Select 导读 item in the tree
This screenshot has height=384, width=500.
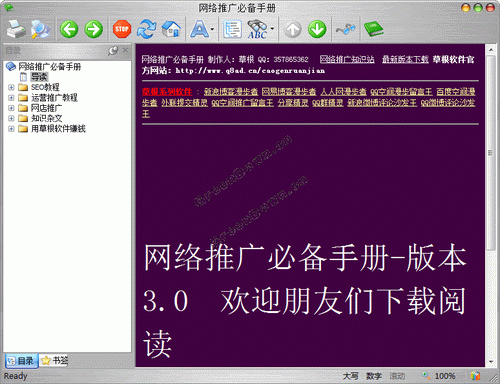39,77
